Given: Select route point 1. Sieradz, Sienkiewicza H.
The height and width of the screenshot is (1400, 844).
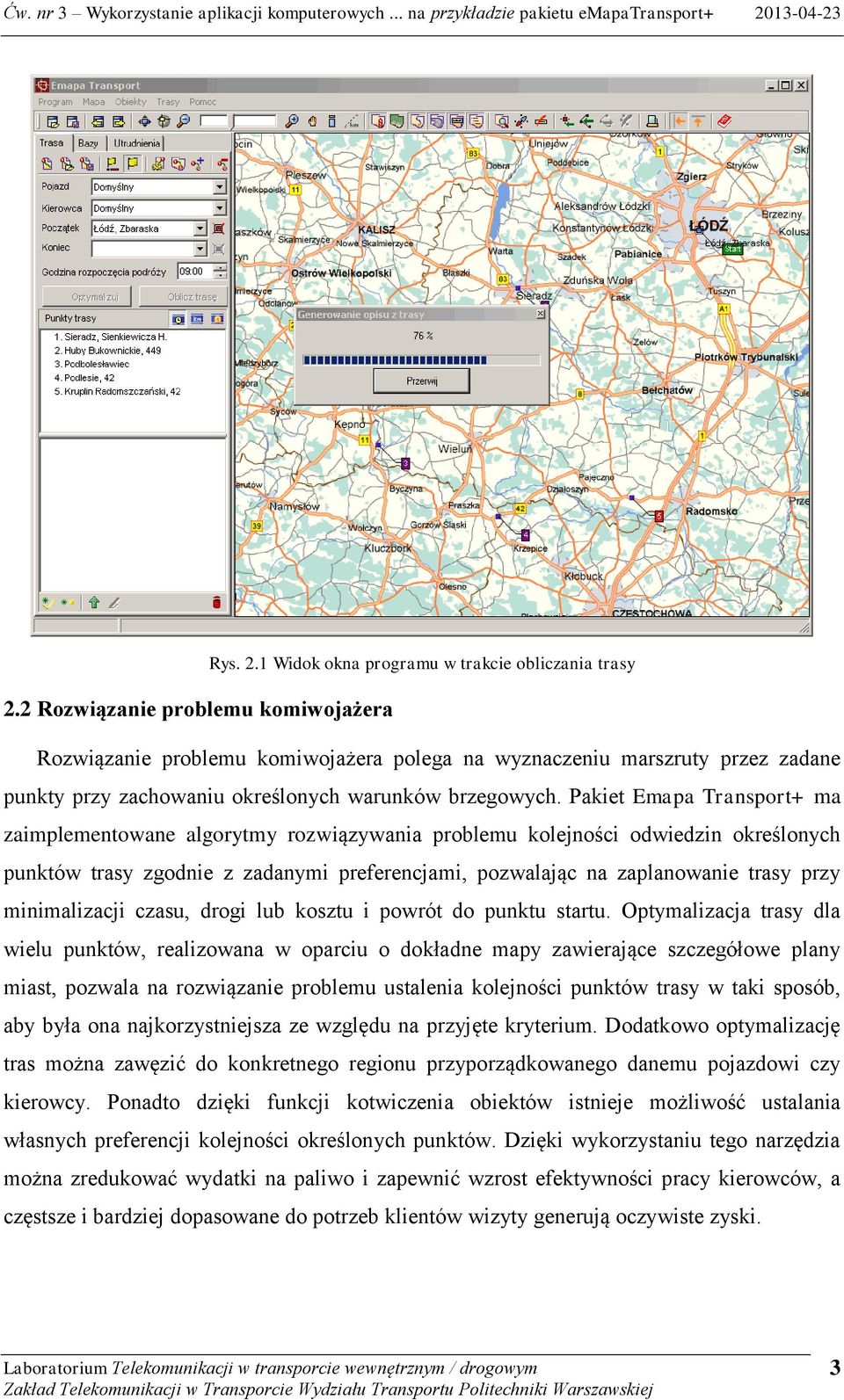Looking at the screenshot, I should pos(111,337).
